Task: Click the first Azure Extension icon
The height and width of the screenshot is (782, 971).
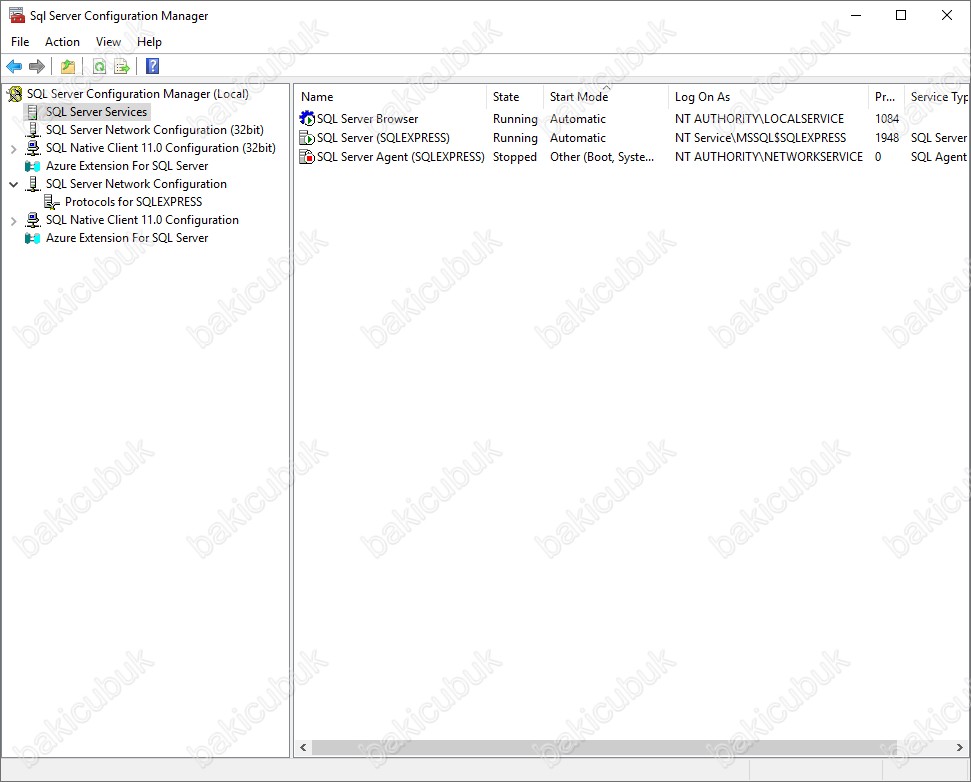Action: point(33,166)
